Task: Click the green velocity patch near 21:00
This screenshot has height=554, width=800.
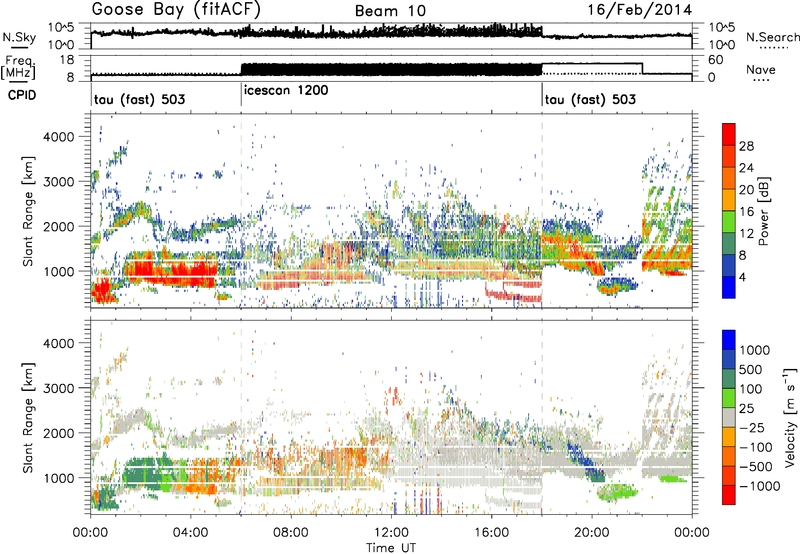Action: click(617, 493)
